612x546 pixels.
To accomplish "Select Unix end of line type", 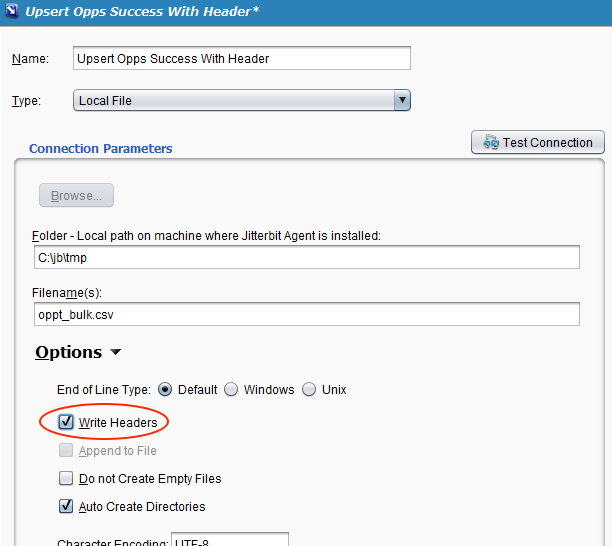I will click(x=309, y=389).
